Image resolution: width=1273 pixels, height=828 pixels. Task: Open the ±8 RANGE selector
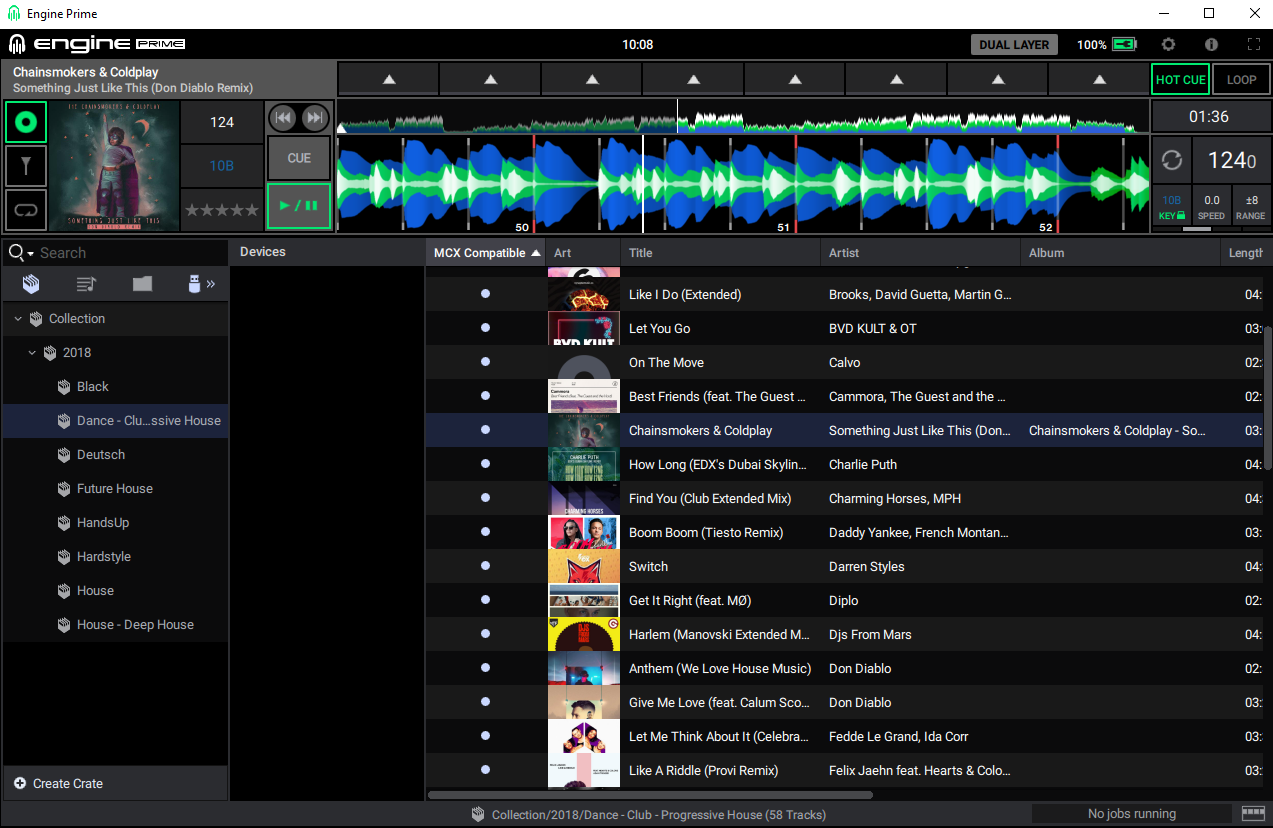pyautogui.click(x=1250, y=206)
